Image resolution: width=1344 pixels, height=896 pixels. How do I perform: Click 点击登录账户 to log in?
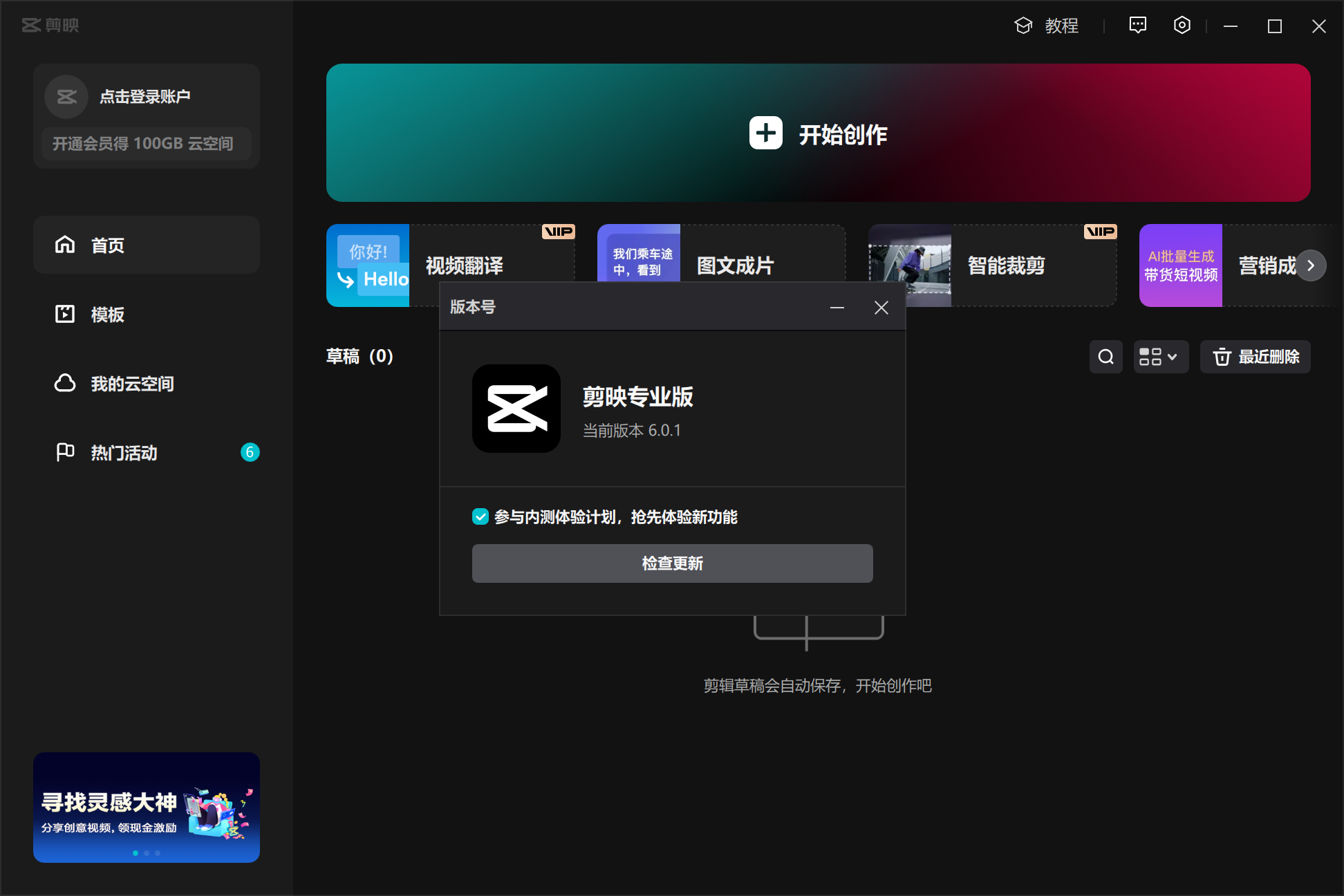tap(145, 97)
